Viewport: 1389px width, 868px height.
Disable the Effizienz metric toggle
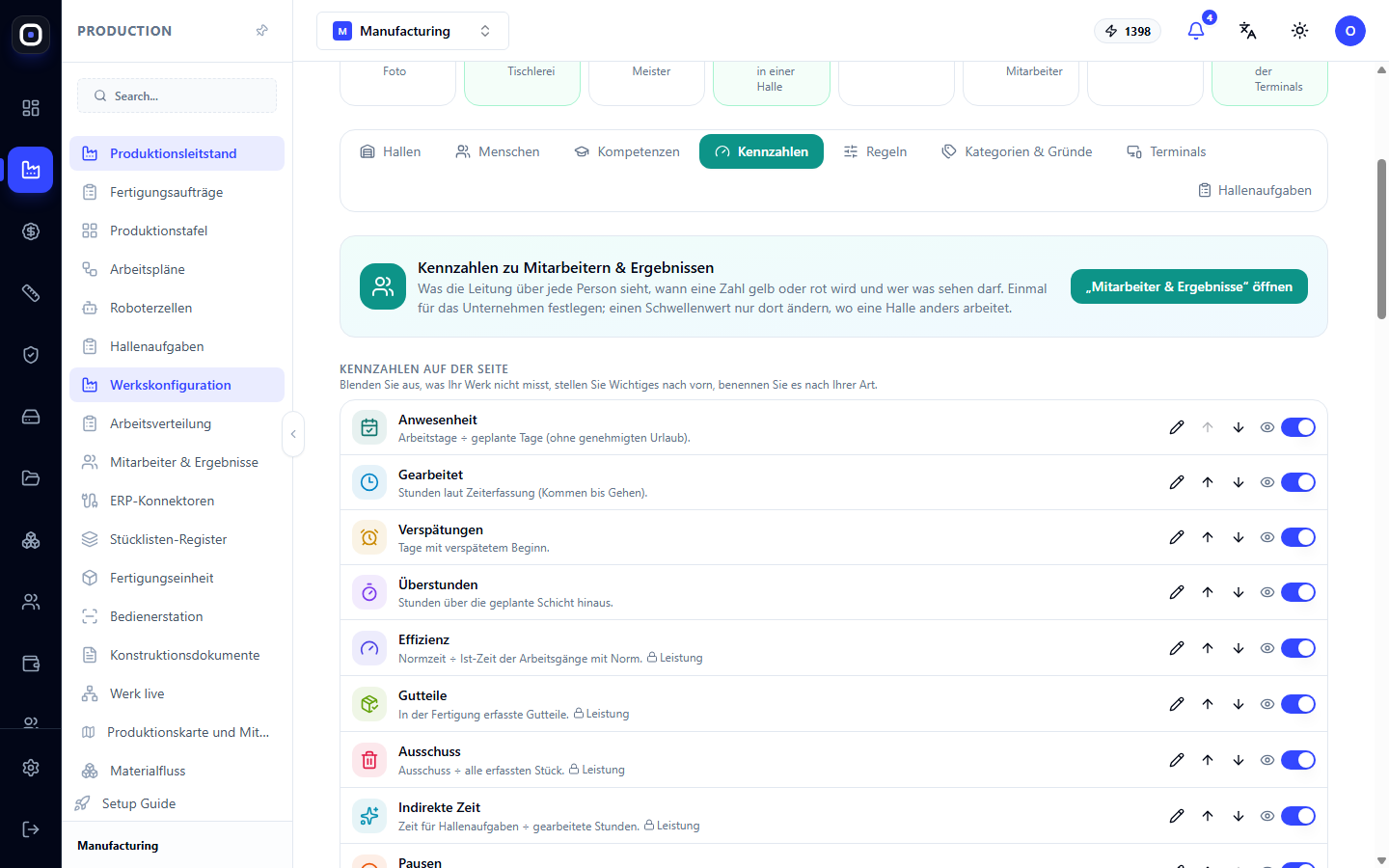pyautogui.click(x=1298, y=648)
